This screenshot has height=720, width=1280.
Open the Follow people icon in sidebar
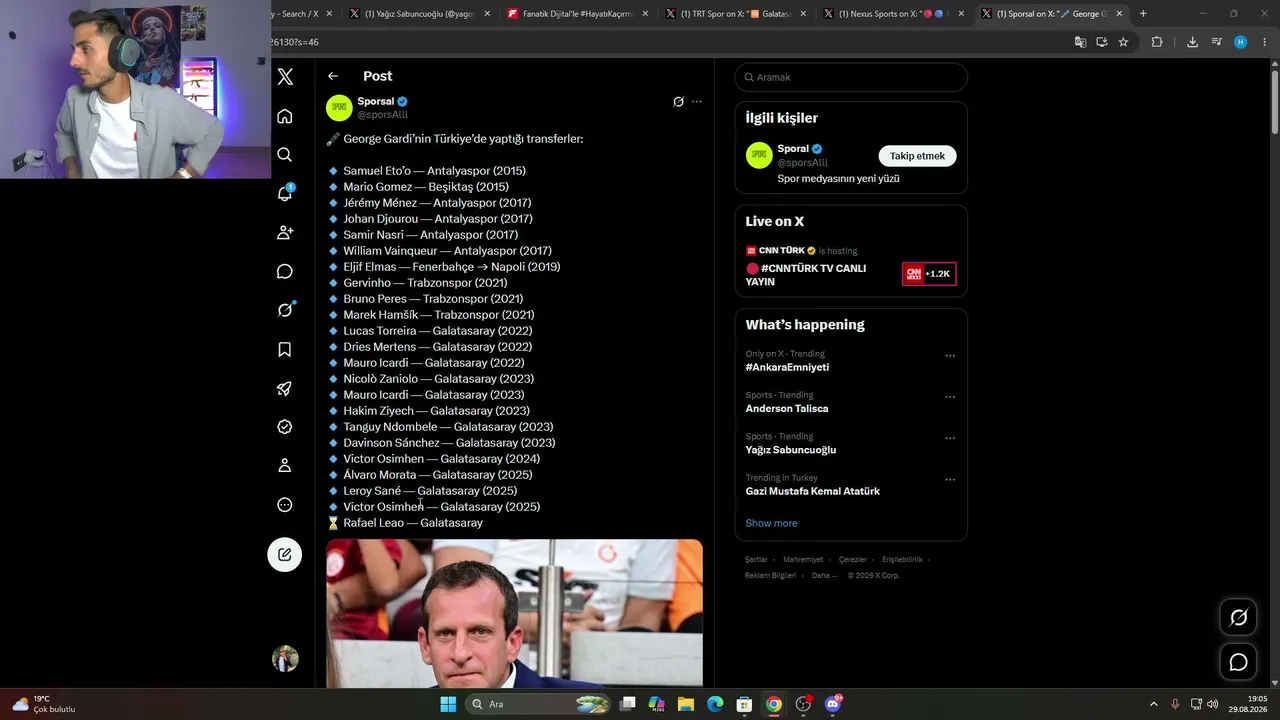(285, 232)
